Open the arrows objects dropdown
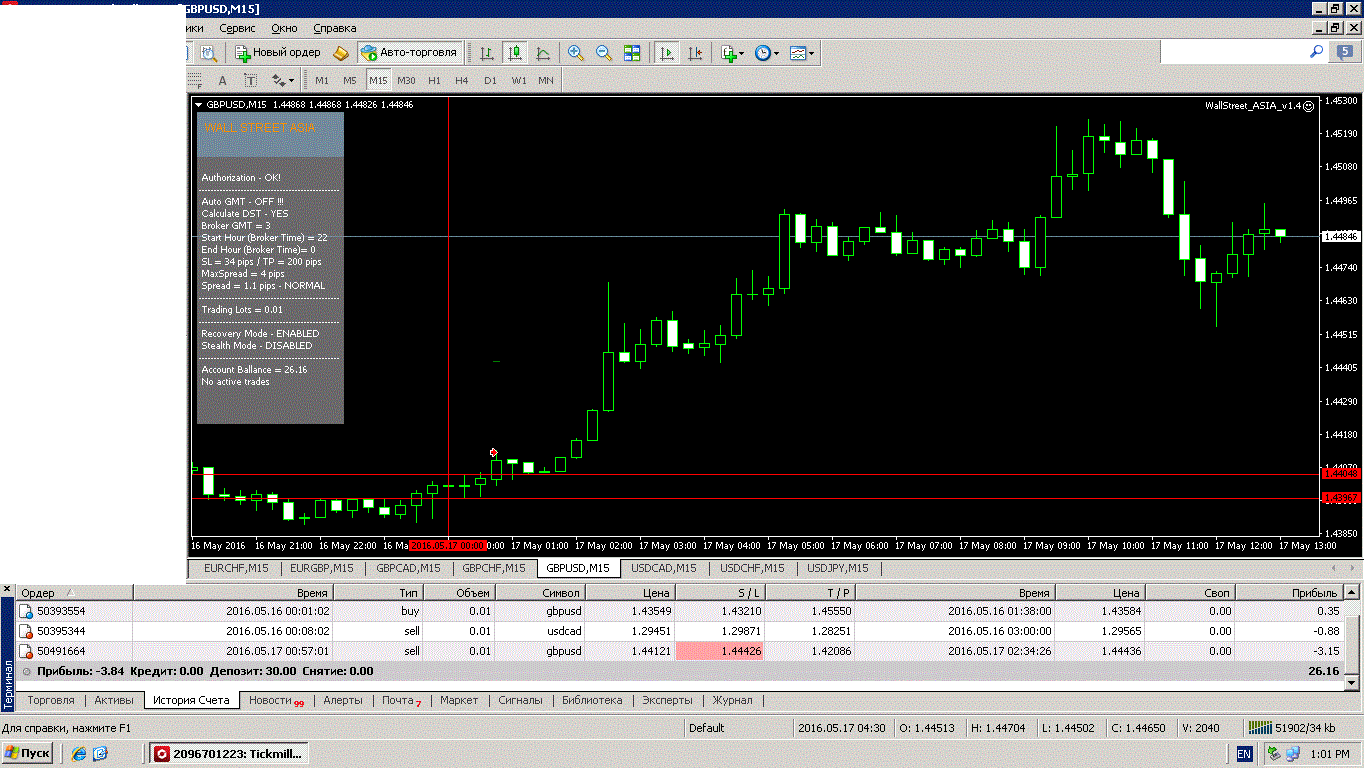Viewport: 1364px width, 768px height. pyautogui.click(x=281, y=80)
